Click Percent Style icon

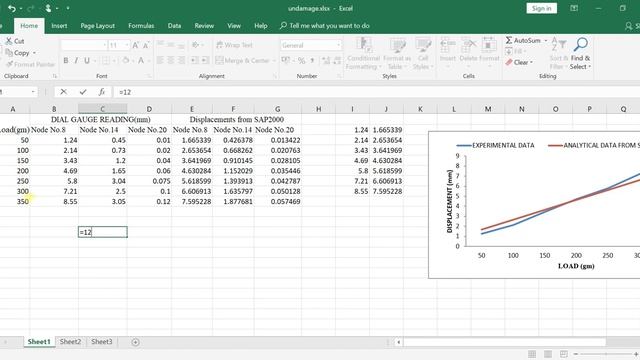point(301,60)
